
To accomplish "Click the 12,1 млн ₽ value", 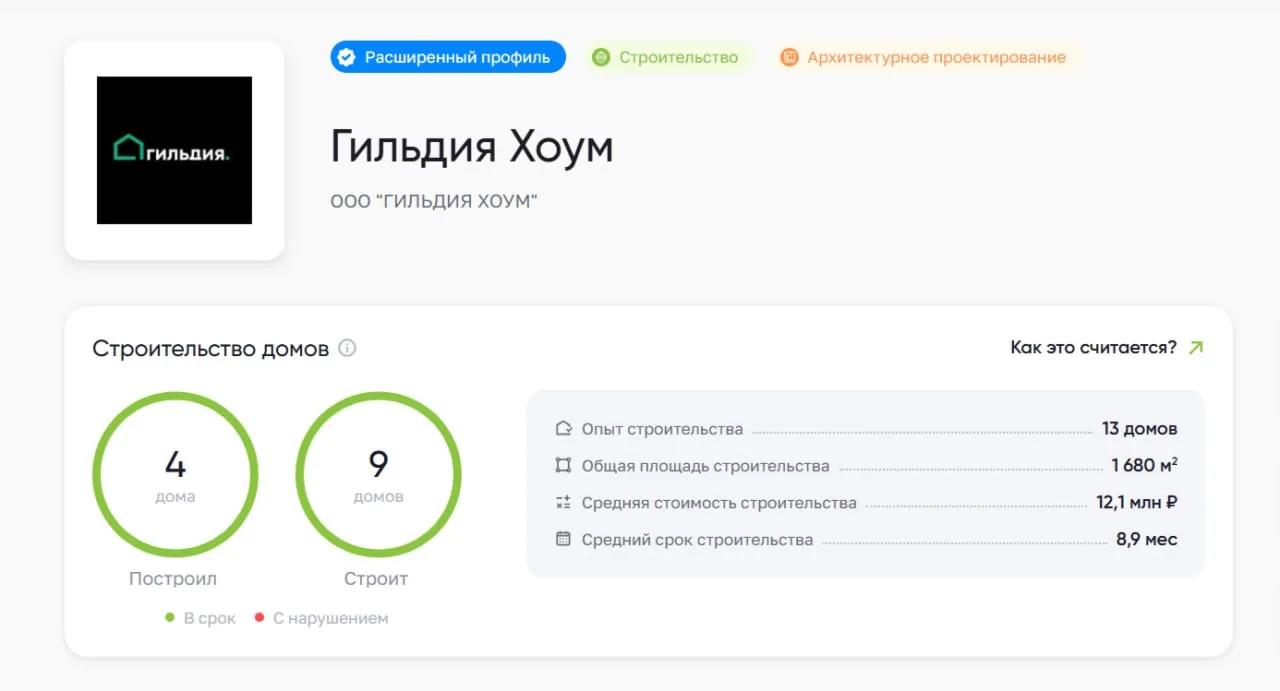I will click(x=1137, y=503).
